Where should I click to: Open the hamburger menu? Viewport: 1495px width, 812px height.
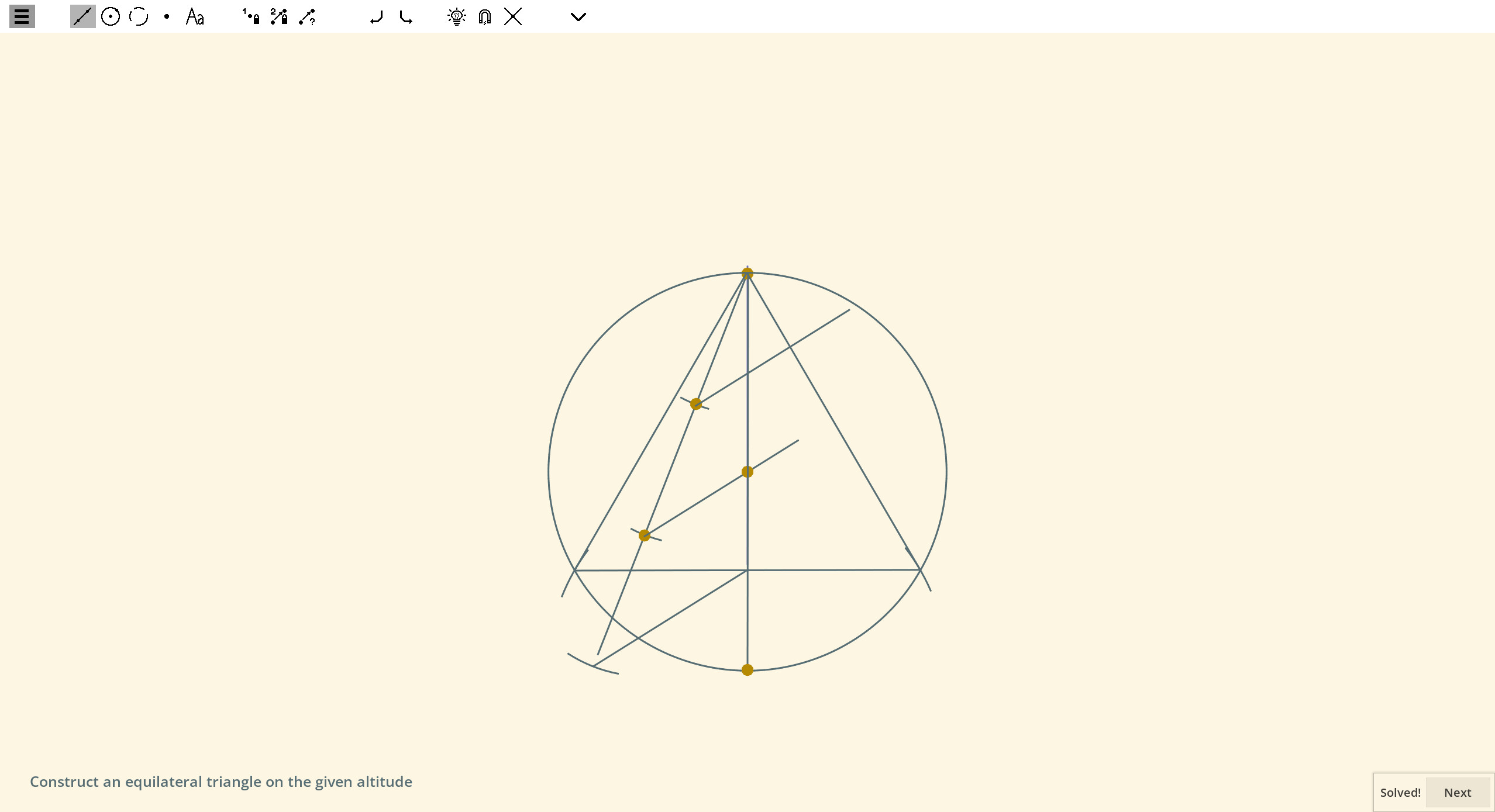point(22,16)
